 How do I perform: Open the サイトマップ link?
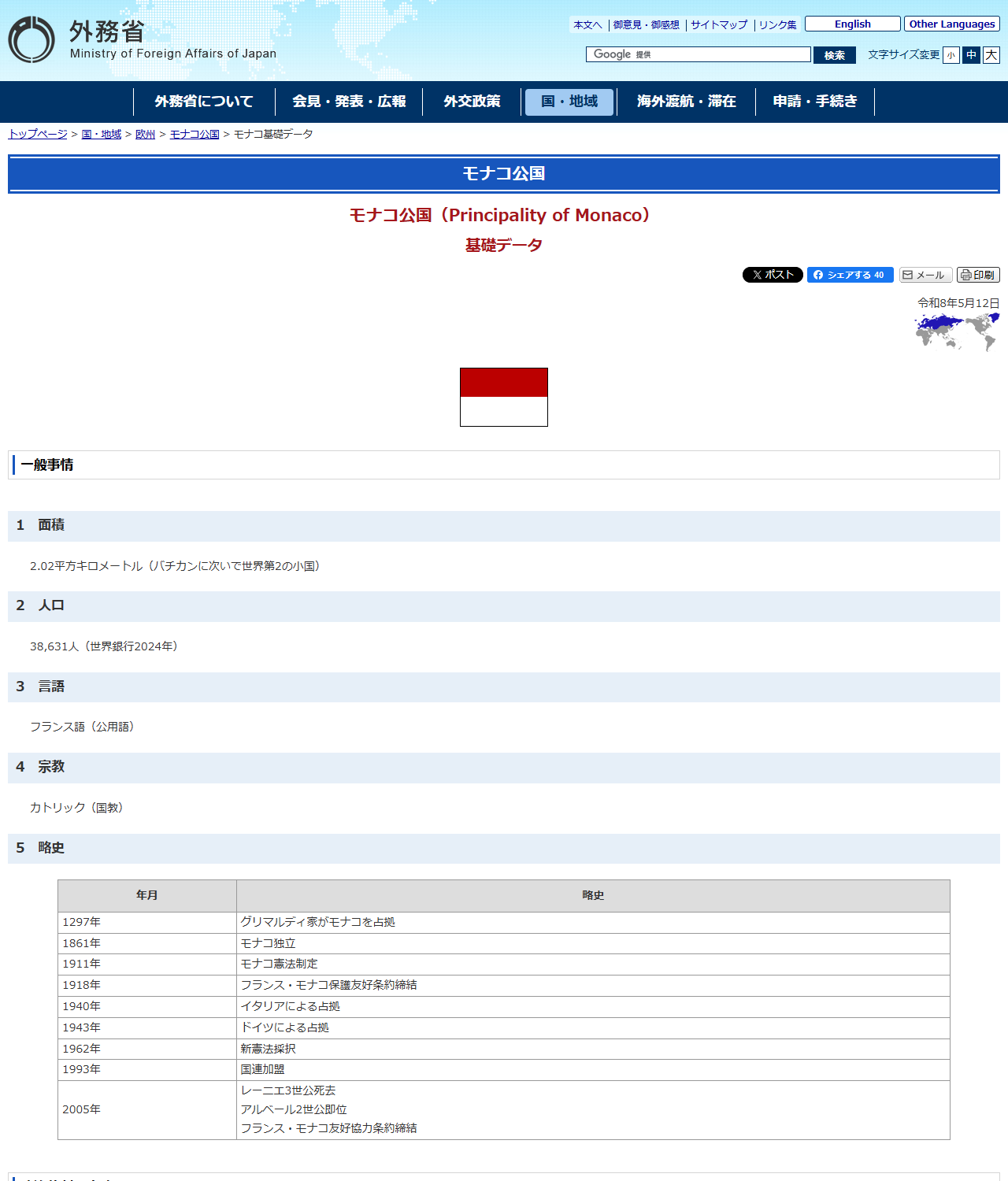(x=719, y=25)
